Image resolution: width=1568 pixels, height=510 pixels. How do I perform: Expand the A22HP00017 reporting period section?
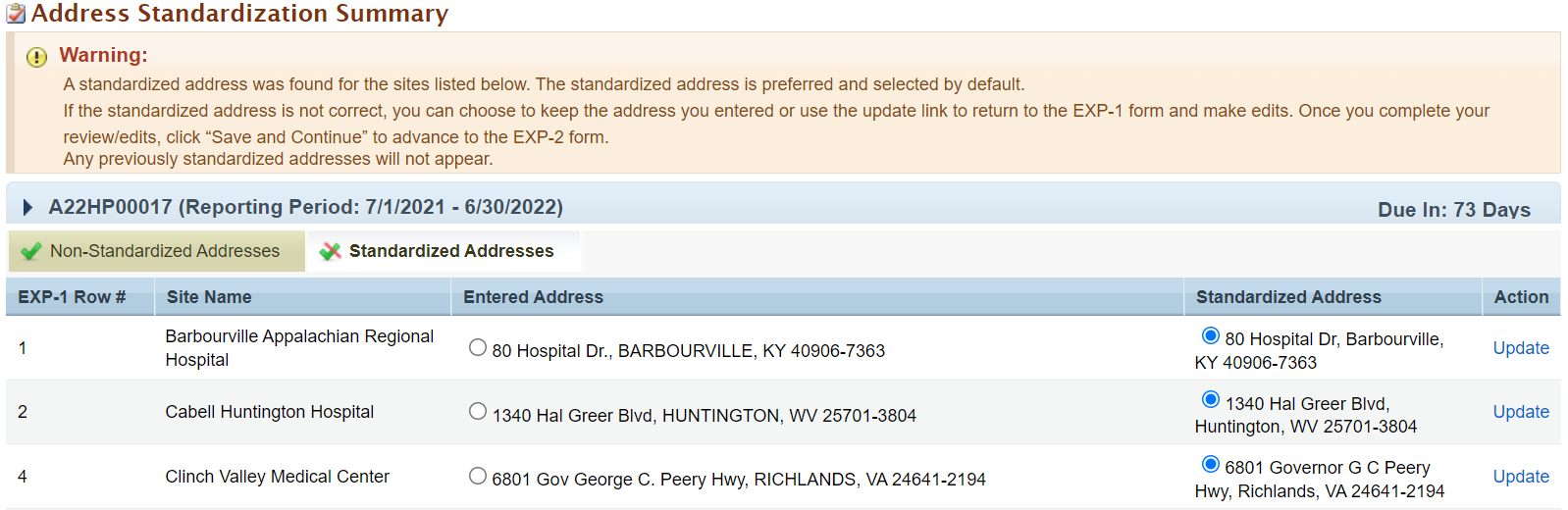point(27,207)
